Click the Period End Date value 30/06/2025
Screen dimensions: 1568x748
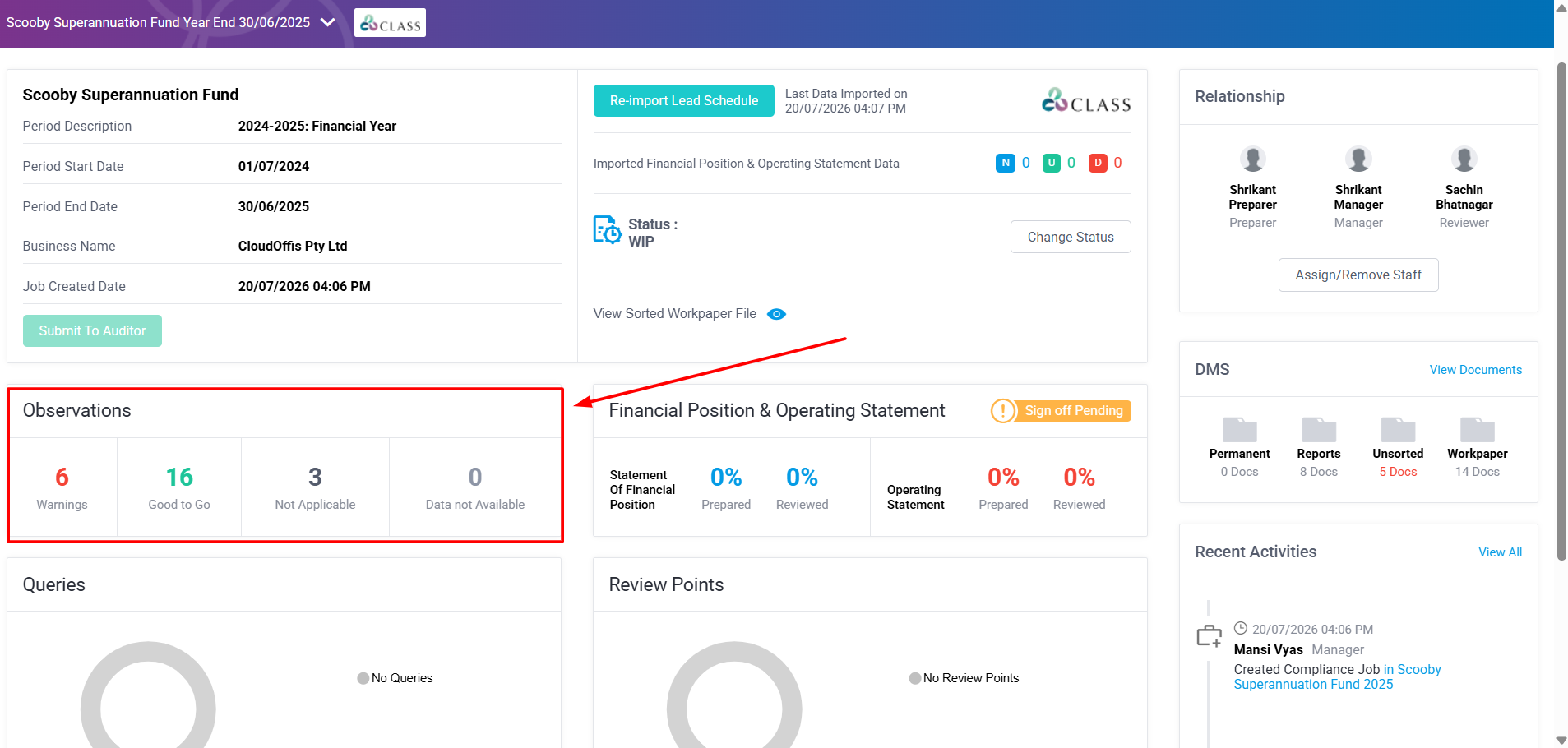[274, 206]
